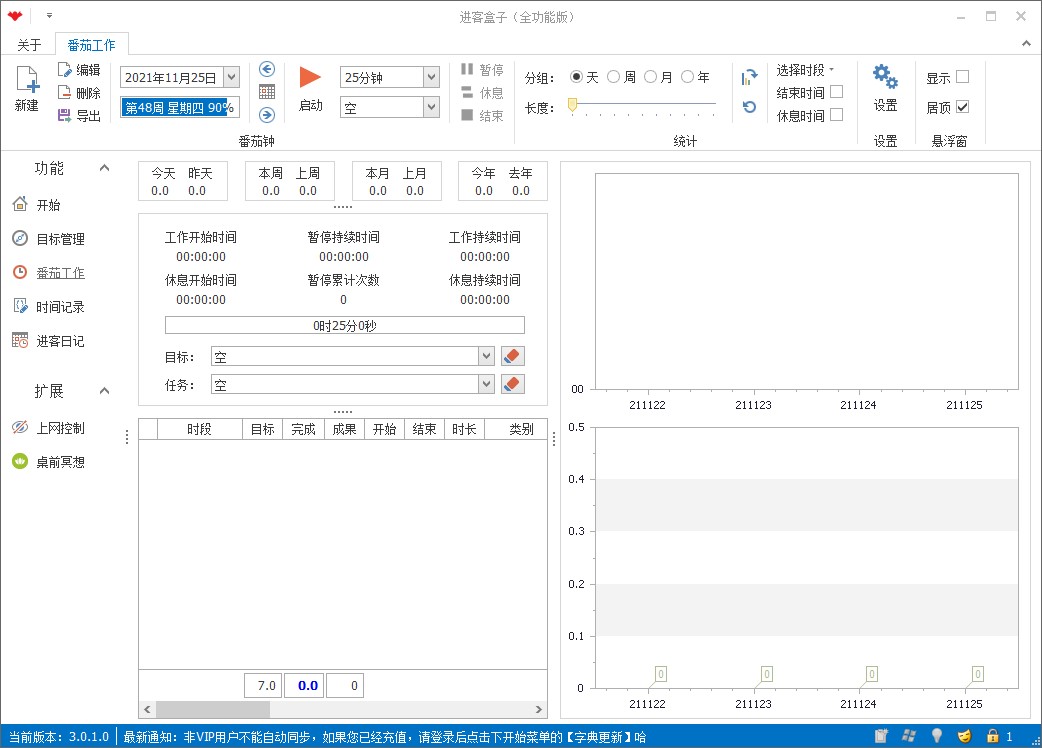Click the previous date arrow icon
The height and width of the screenshot is (748, 1042).
[x=267, y=69]
